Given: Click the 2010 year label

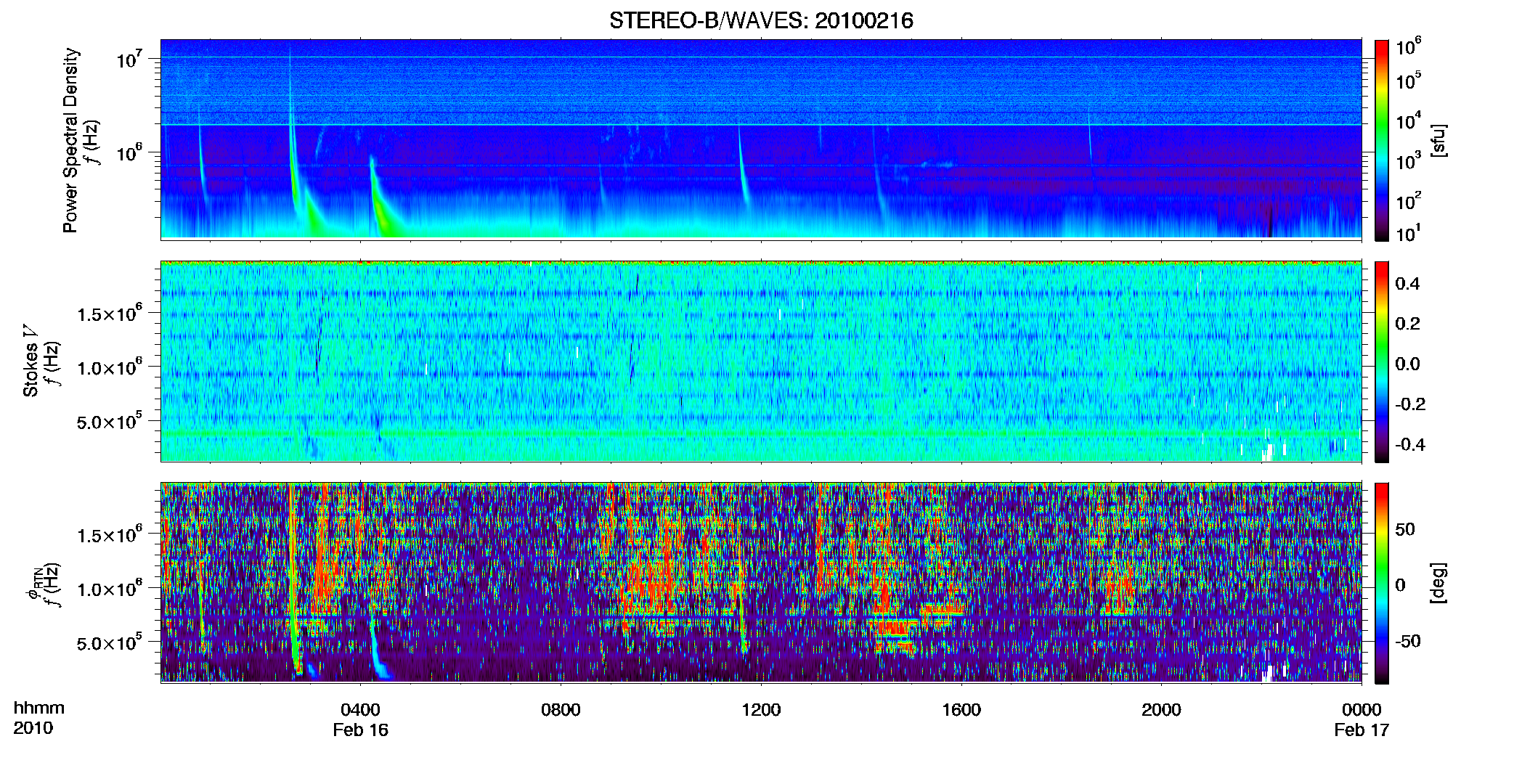Looking at the screenshot, I should click(x=33, y=728).
